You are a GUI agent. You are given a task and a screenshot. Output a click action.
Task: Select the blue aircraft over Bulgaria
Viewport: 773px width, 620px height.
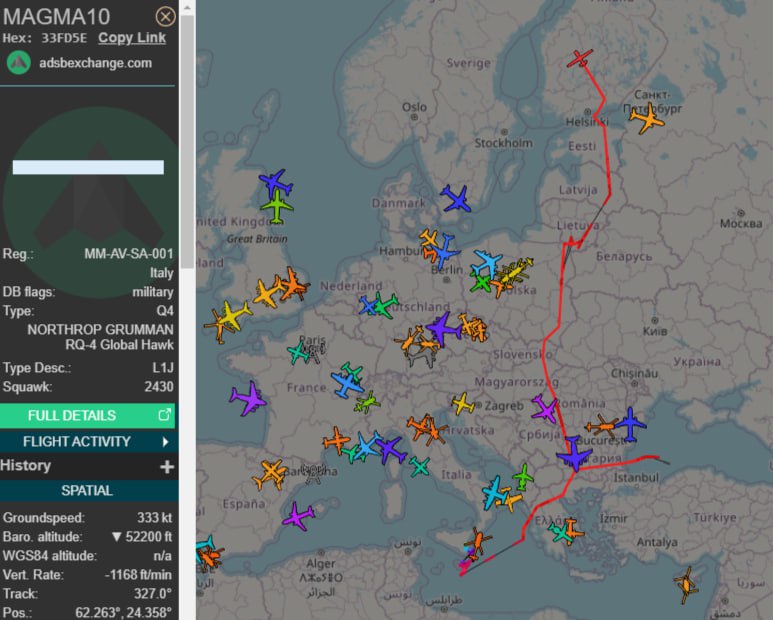[x=574, y=453]
